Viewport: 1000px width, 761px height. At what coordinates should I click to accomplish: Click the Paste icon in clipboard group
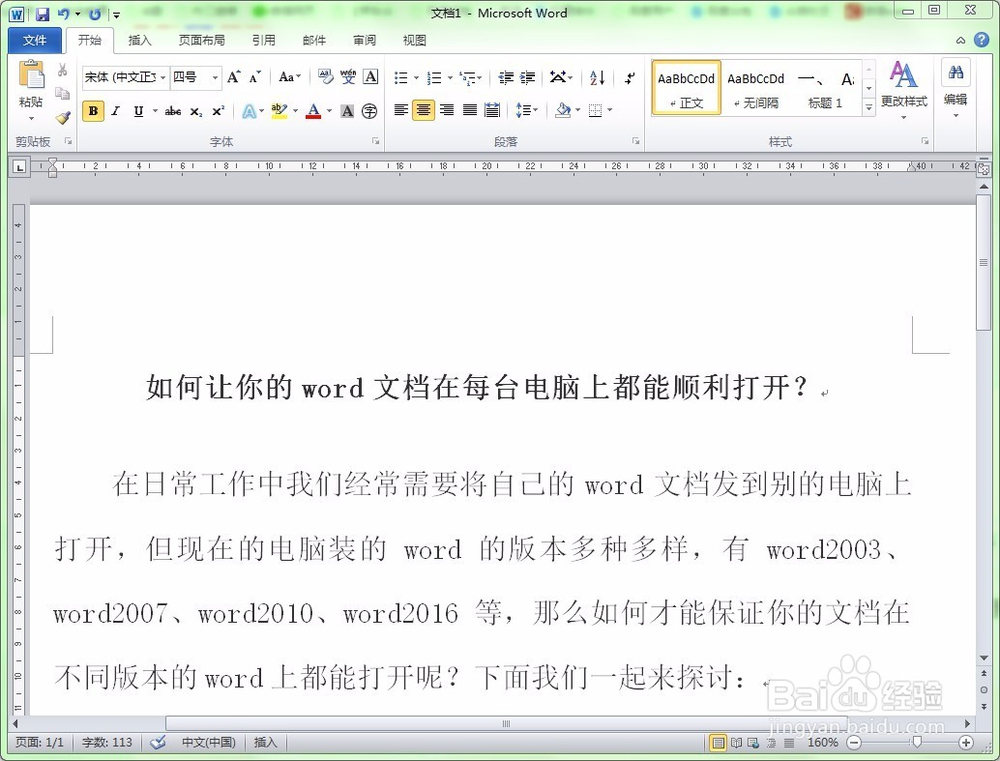pyautogui.click(x=31, y=75)
